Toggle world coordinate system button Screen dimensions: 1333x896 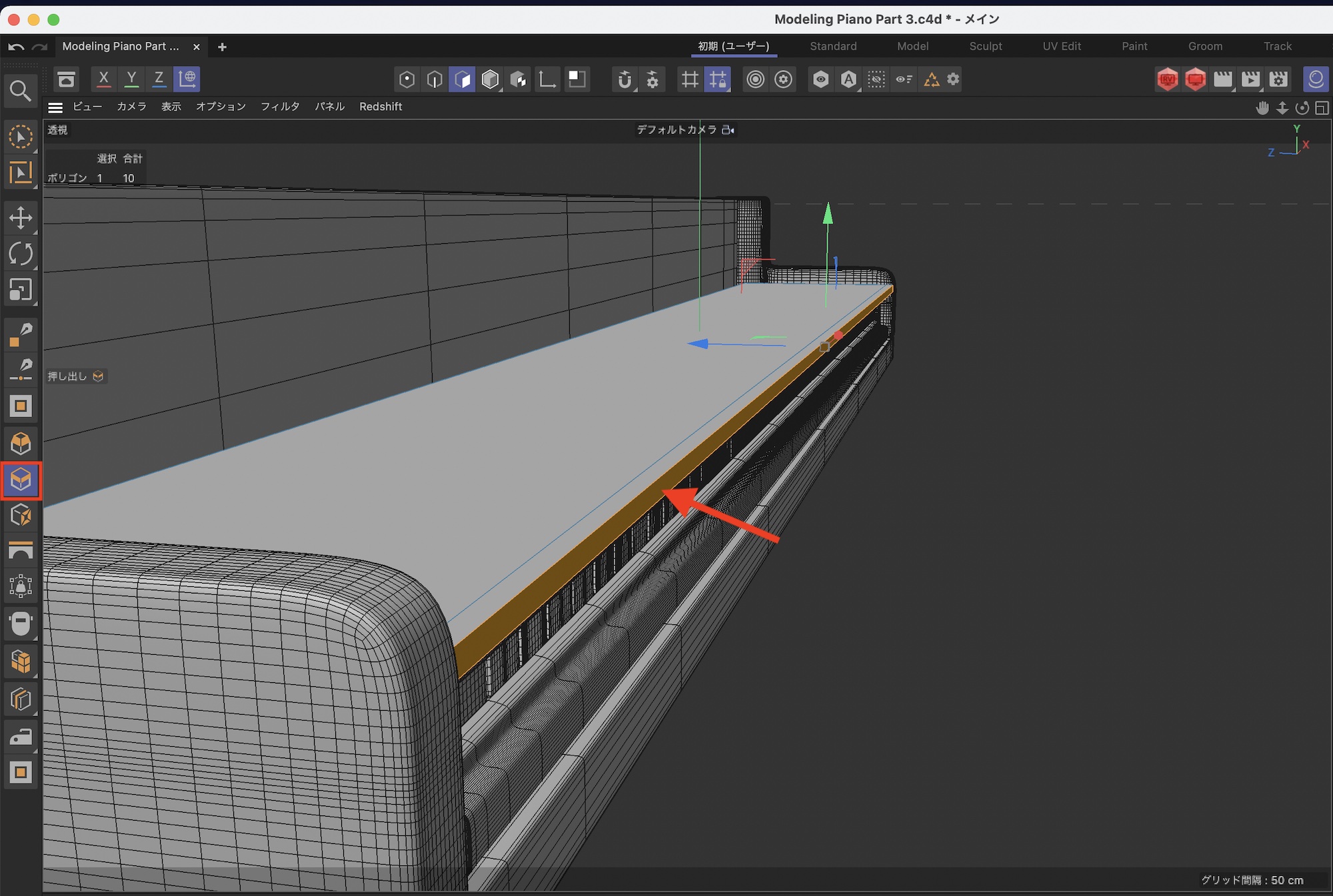coord(187,79)
